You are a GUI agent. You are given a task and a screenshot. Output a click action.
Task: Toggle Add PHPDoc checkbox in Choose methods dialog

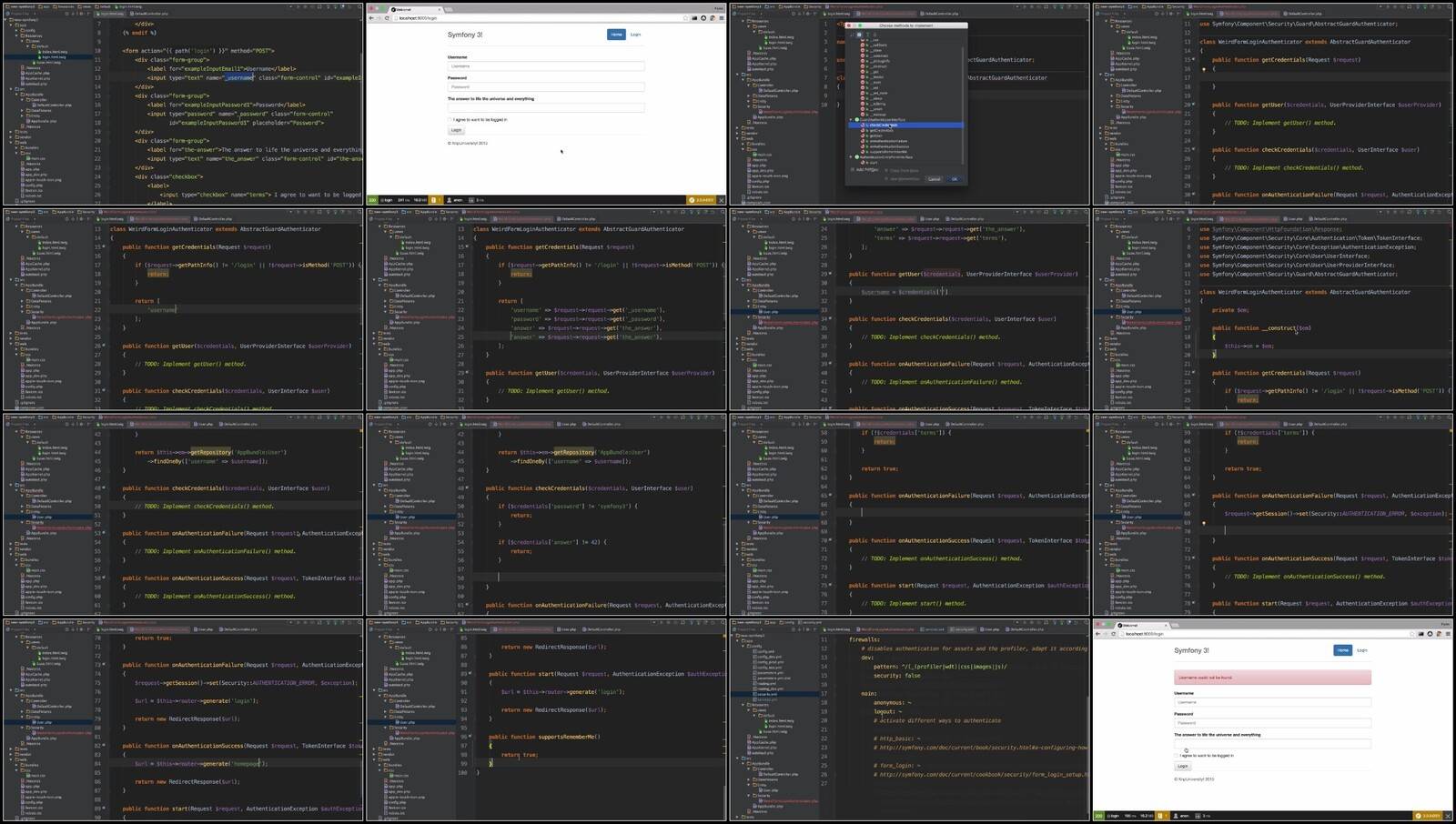pos(853,169)
